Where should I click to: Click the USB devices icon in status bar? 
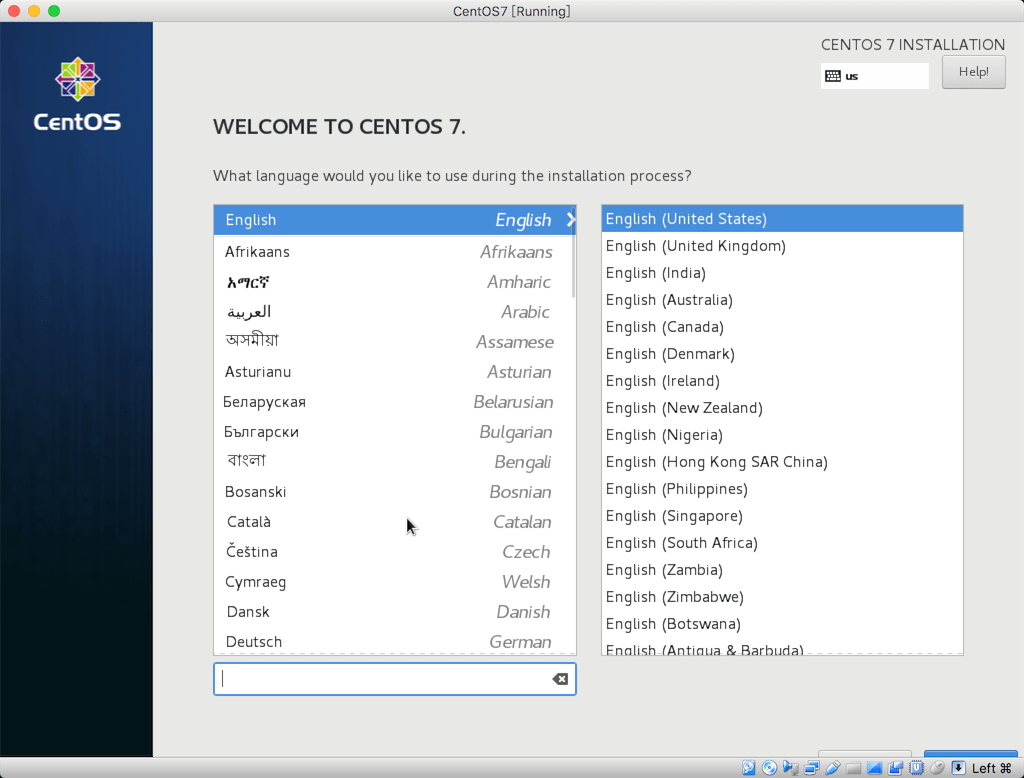click(x=833, y=768)
